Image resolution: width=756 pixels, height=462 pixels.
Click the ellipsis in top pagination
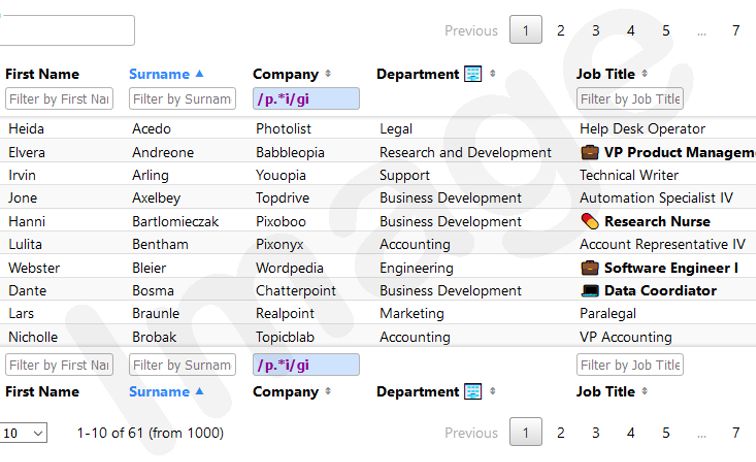[x=701, y=31]
